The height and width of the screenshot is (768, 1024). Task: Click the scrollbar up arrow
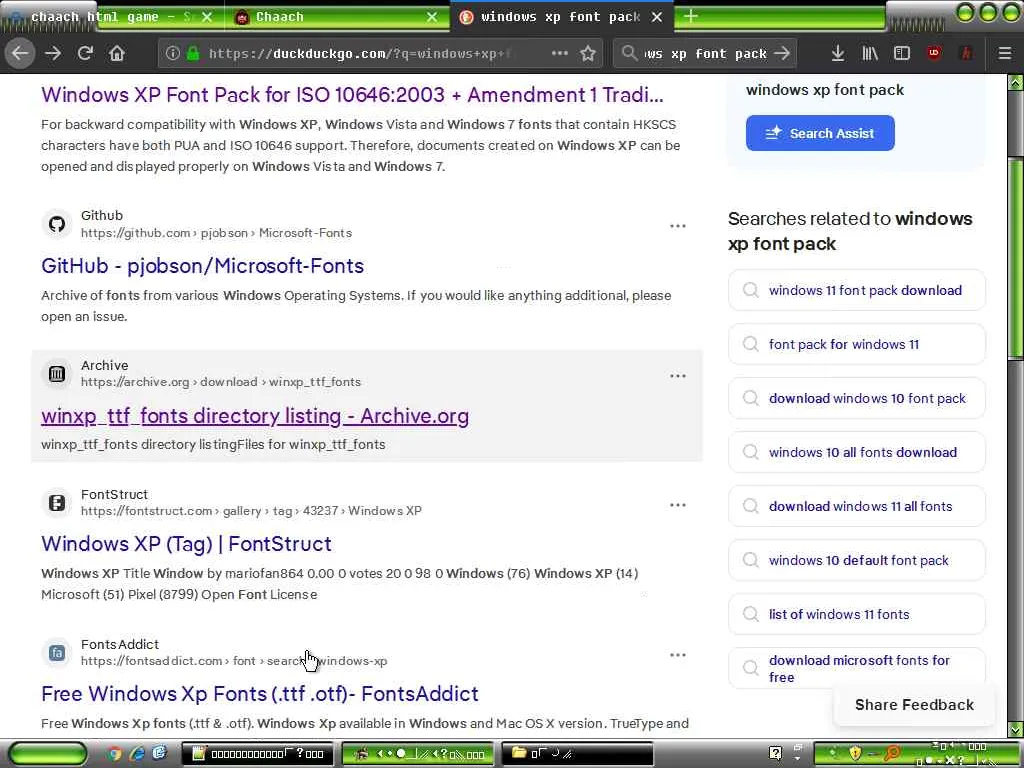(x=1016, y=82)
